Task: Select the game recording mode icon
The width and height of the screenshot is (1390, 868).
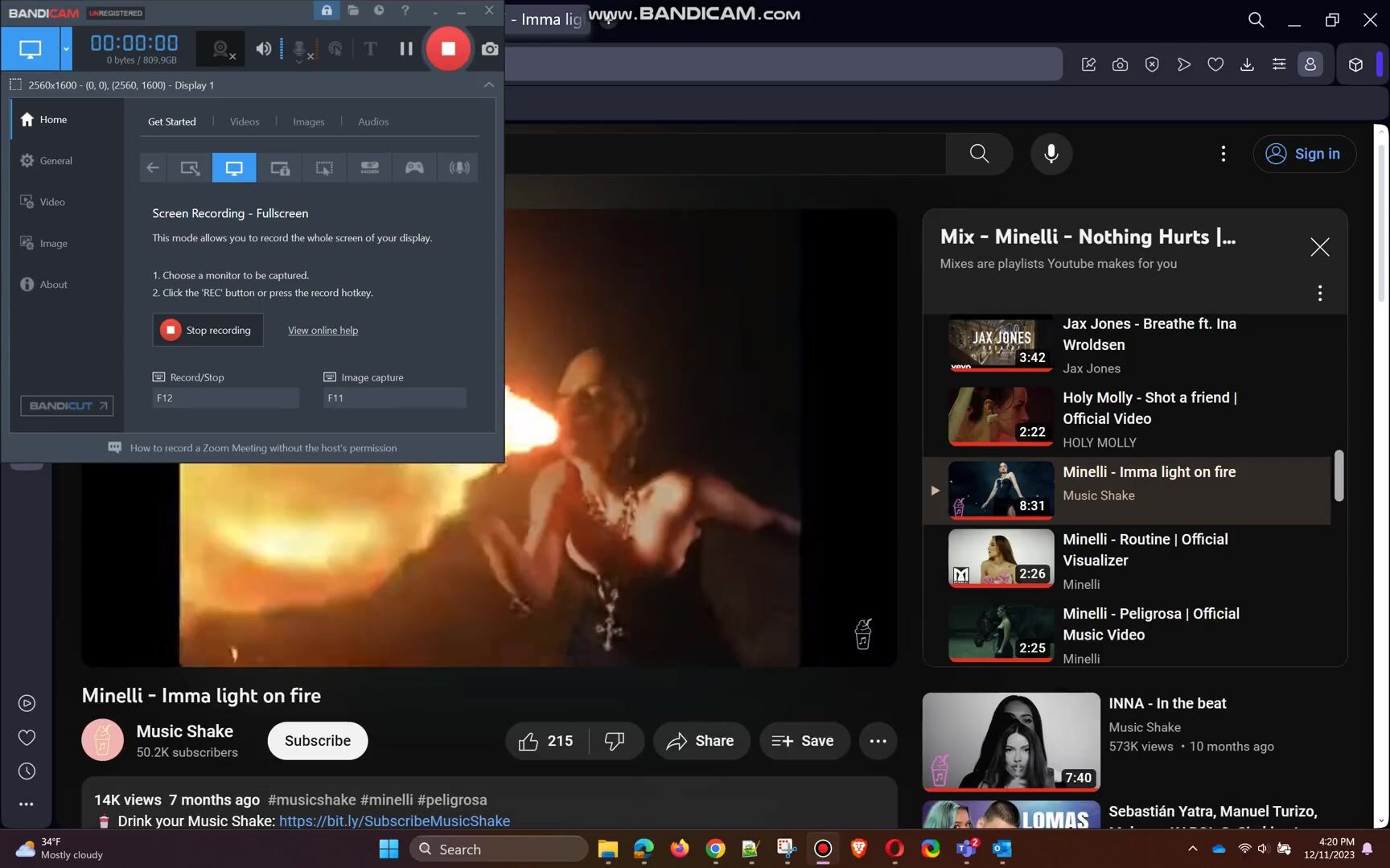Action: tap(414, 167)
